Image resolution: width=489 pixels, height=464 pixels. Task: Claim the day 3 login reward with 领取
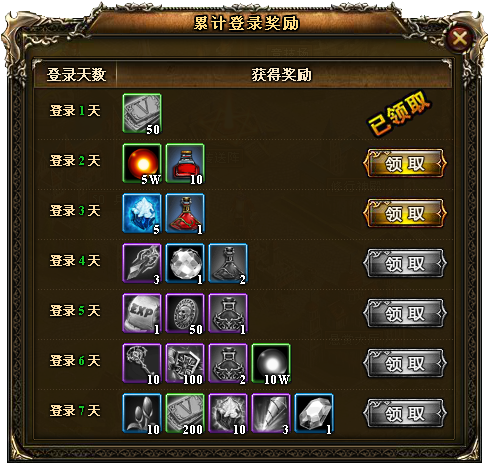coord(405,213)
